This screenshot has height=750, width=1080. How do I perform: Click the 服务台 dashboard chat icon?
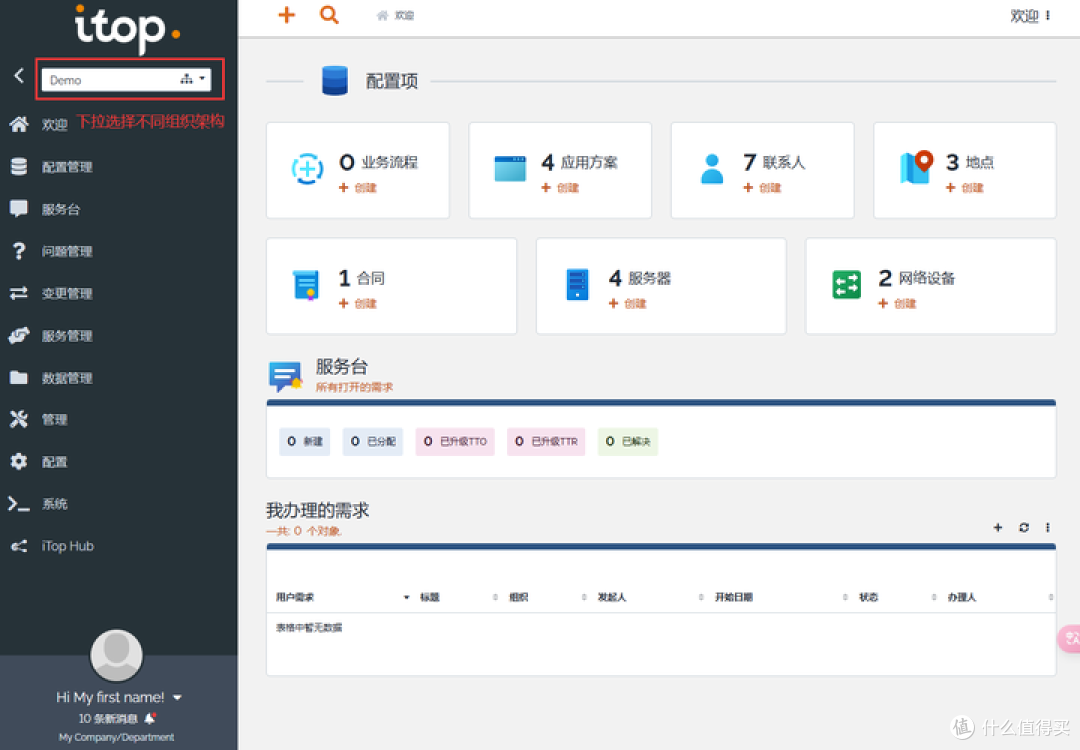pyautogui.click(x=285, y=375)
